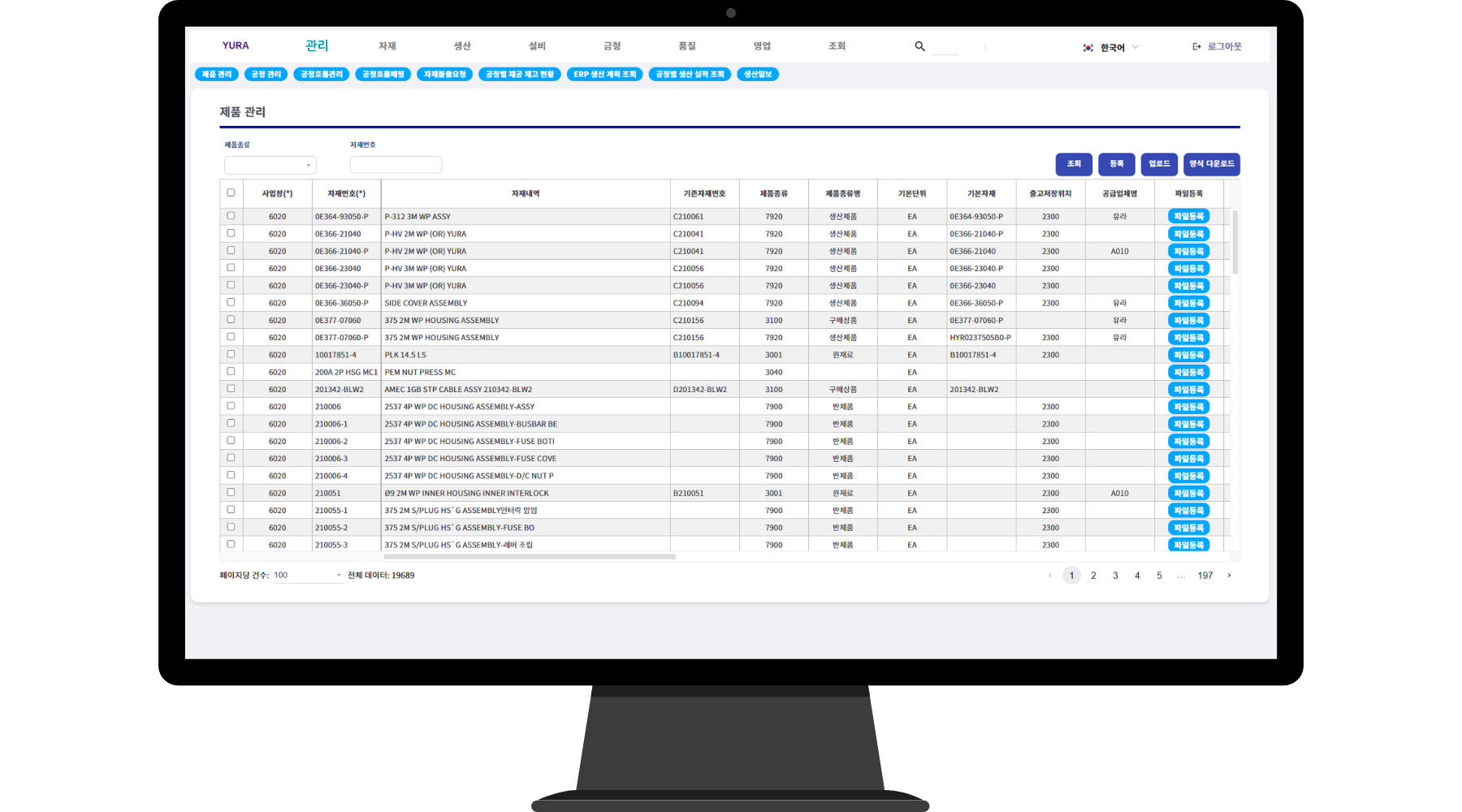Click 파일등록 for the PEM NUT PRESS MC row
This screenshot has height=812, width=1462.
pos(1188,373)
